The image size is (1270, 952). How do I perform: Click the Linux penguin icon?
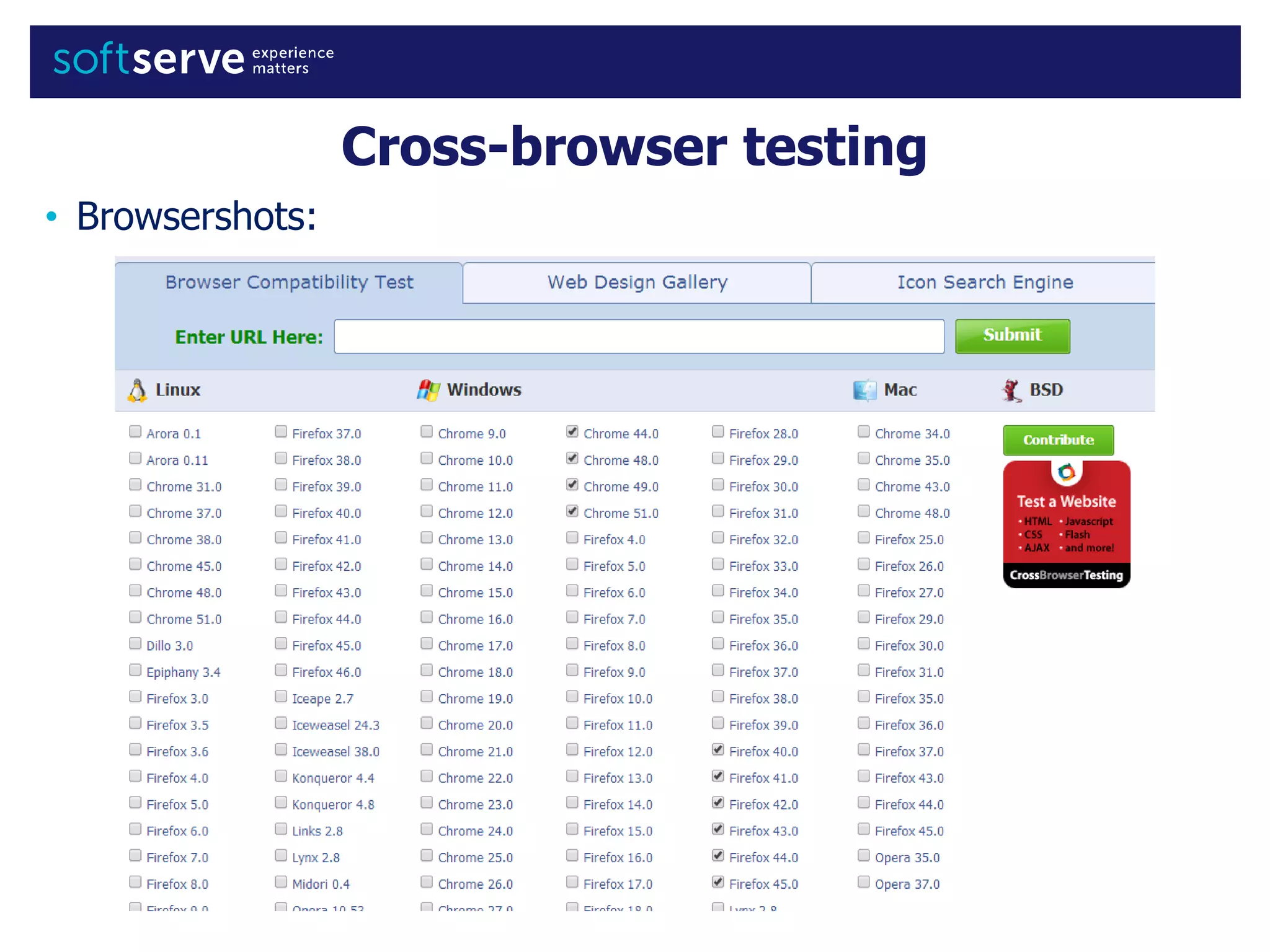tap(137, 390)
